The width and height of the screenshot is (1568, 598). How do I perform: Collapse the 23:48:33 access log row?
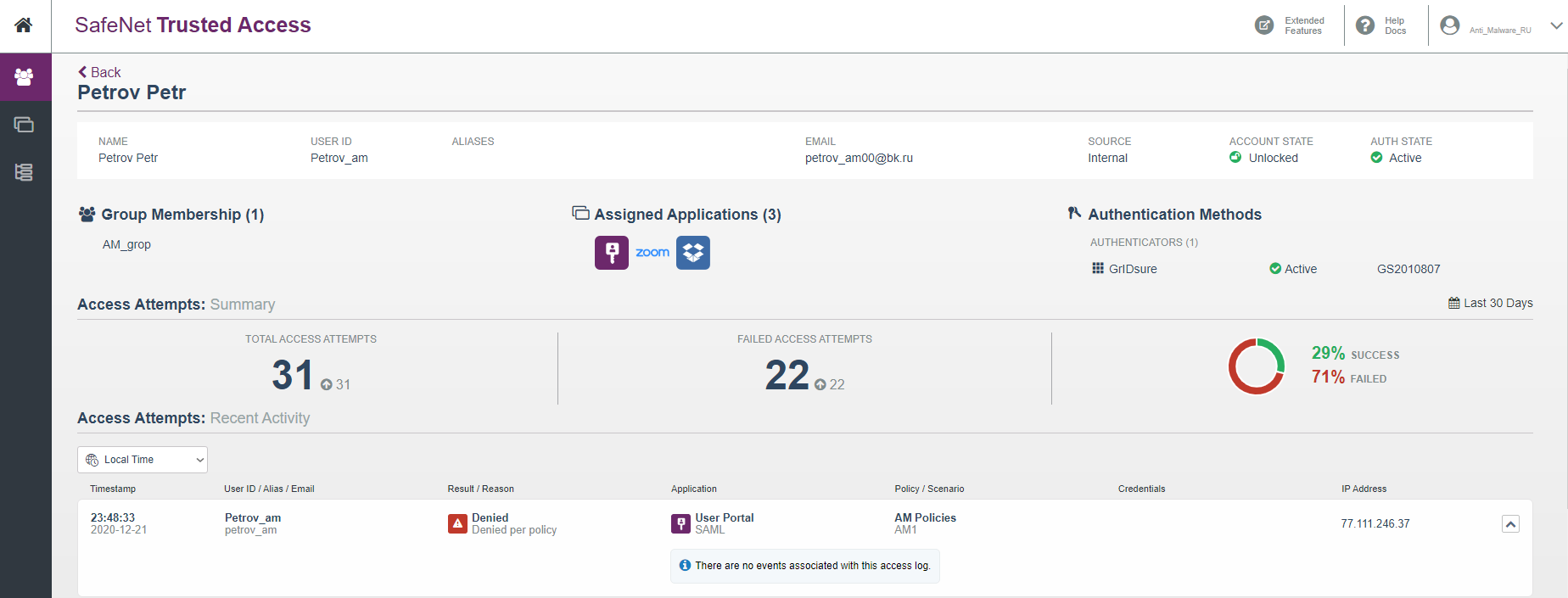[x=1510, y=524]
